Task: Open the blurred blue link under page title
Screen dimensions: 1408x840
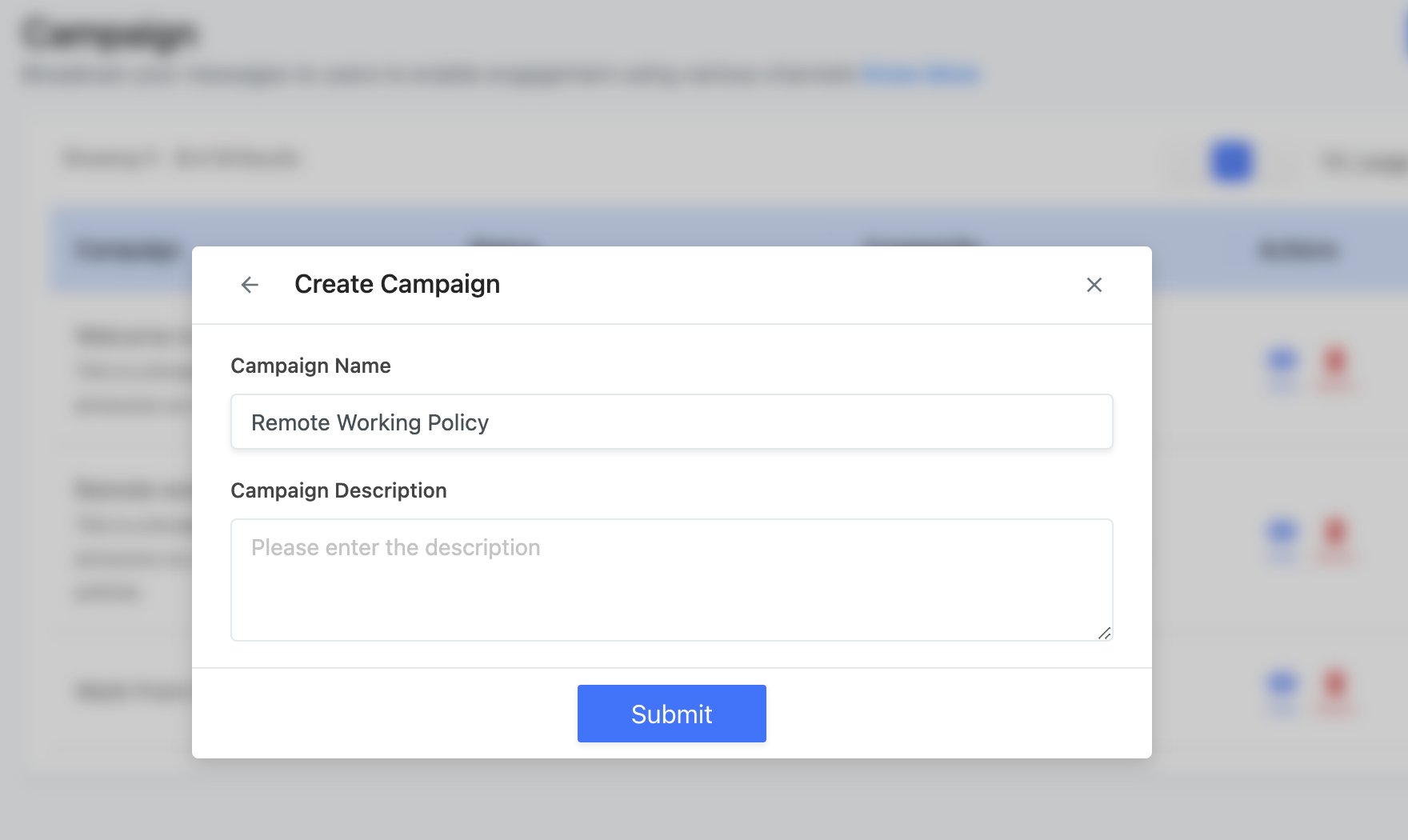Action: (x=920, y=74)
